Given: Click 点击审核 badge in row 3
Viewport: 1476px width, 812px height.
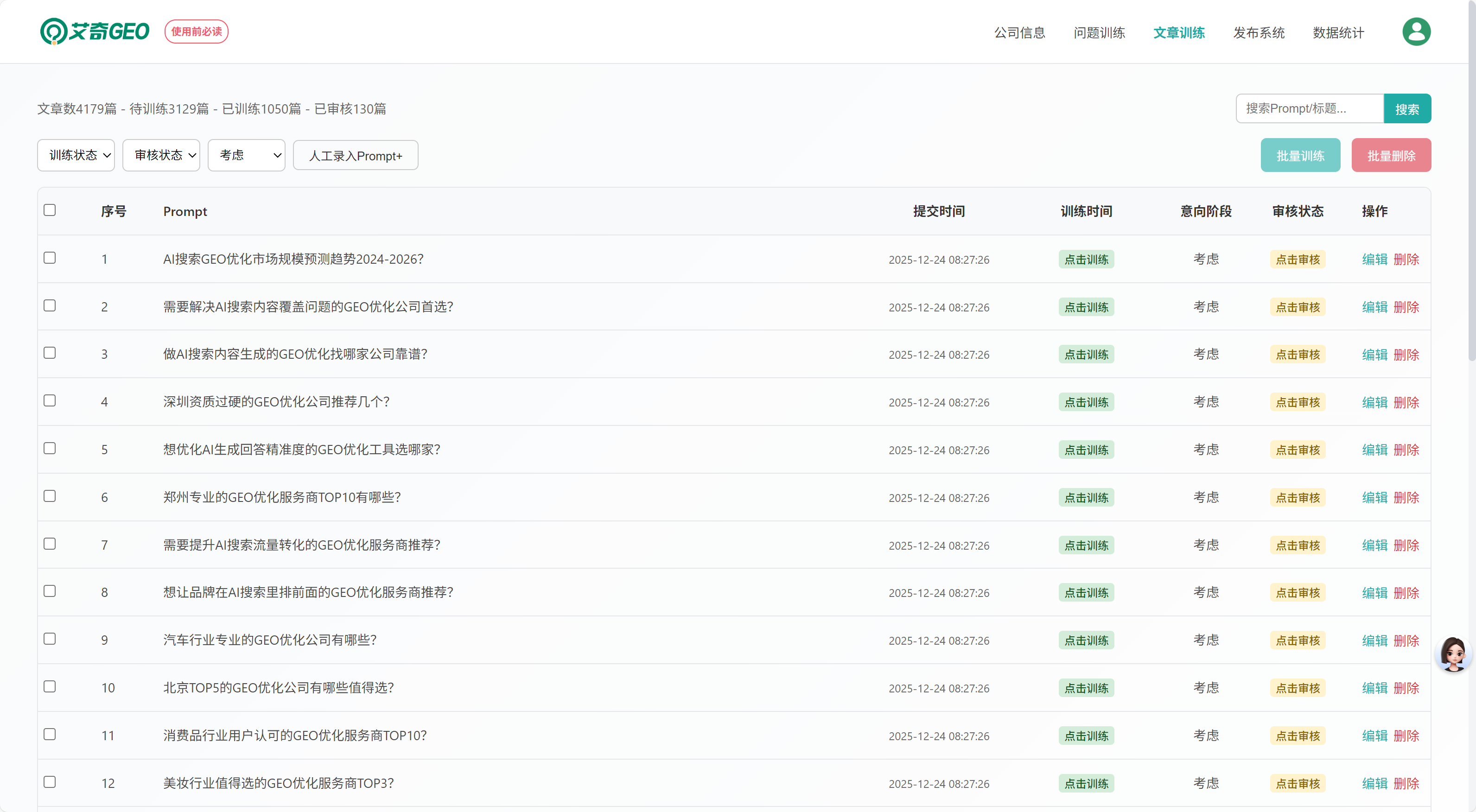Looking at the screenshot, I should [1297, 354].
